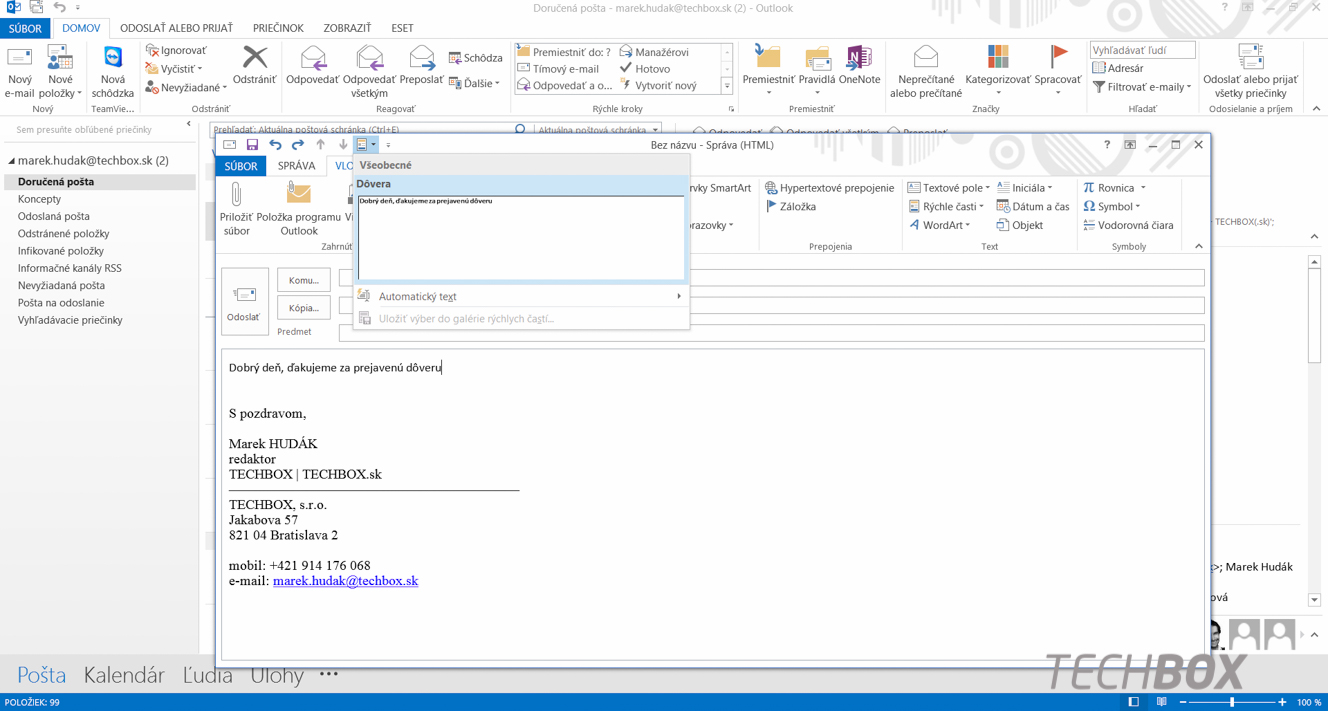Delete message with Odstrániť button
1328x711 pixels.
(254, 65)
